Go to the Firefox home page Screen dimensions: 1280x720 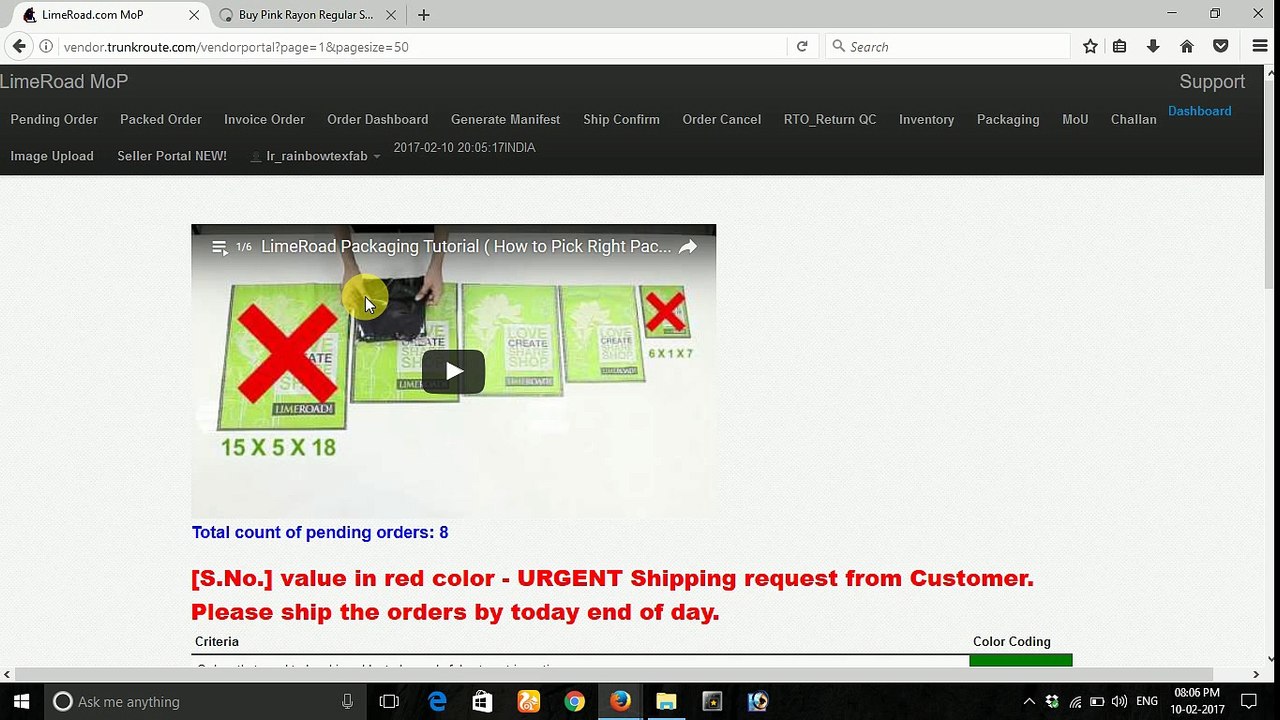(1187, 46)
